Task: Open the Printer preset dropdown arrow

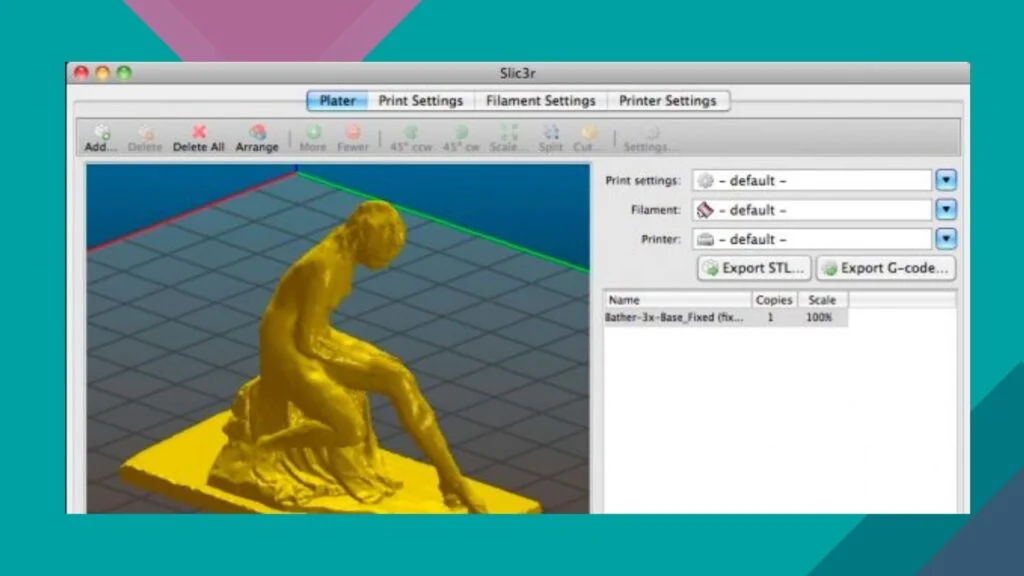Action: click(946, 238)
